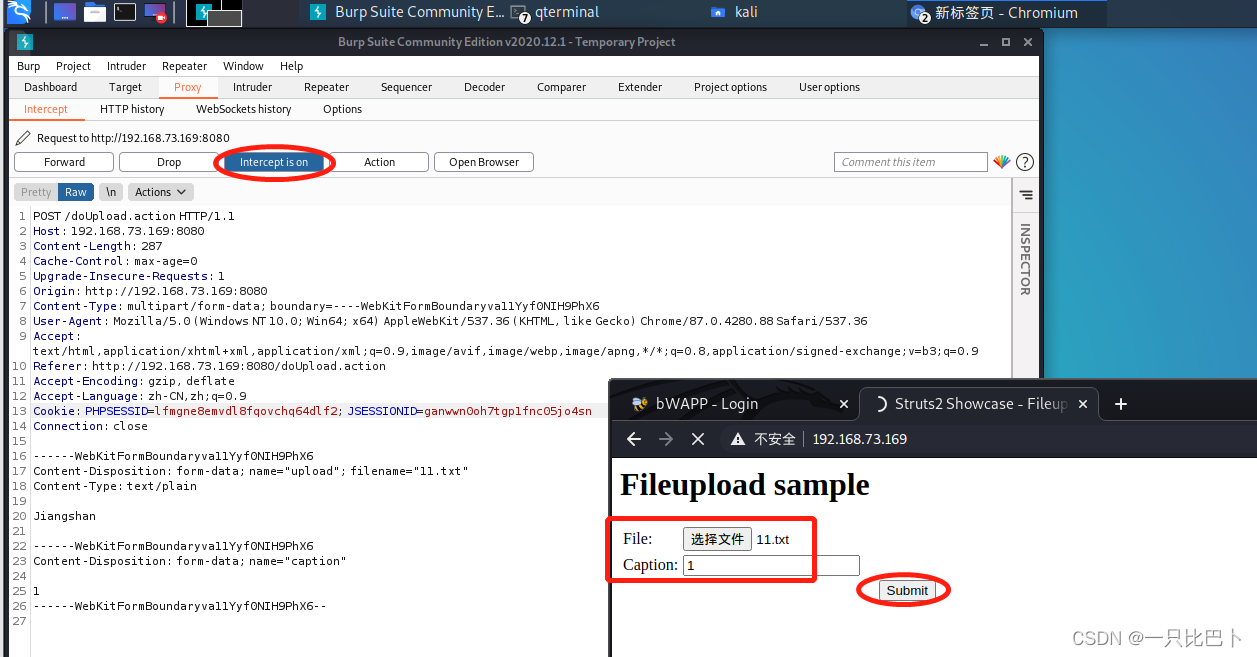1257x657 pixels.
Task: Switch to the kali taskbar entry
Action: [x=735, y=12]
